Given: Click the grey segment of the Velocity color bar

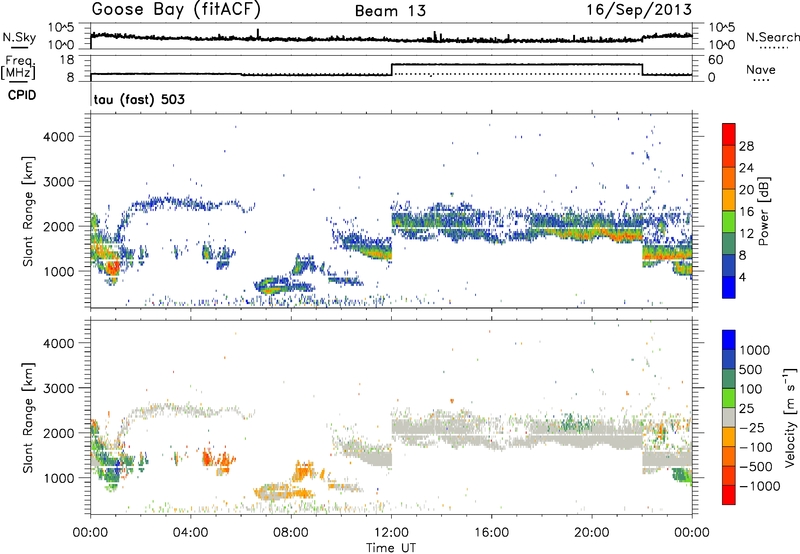Looking at the screenshot, I should pos(729,417).
